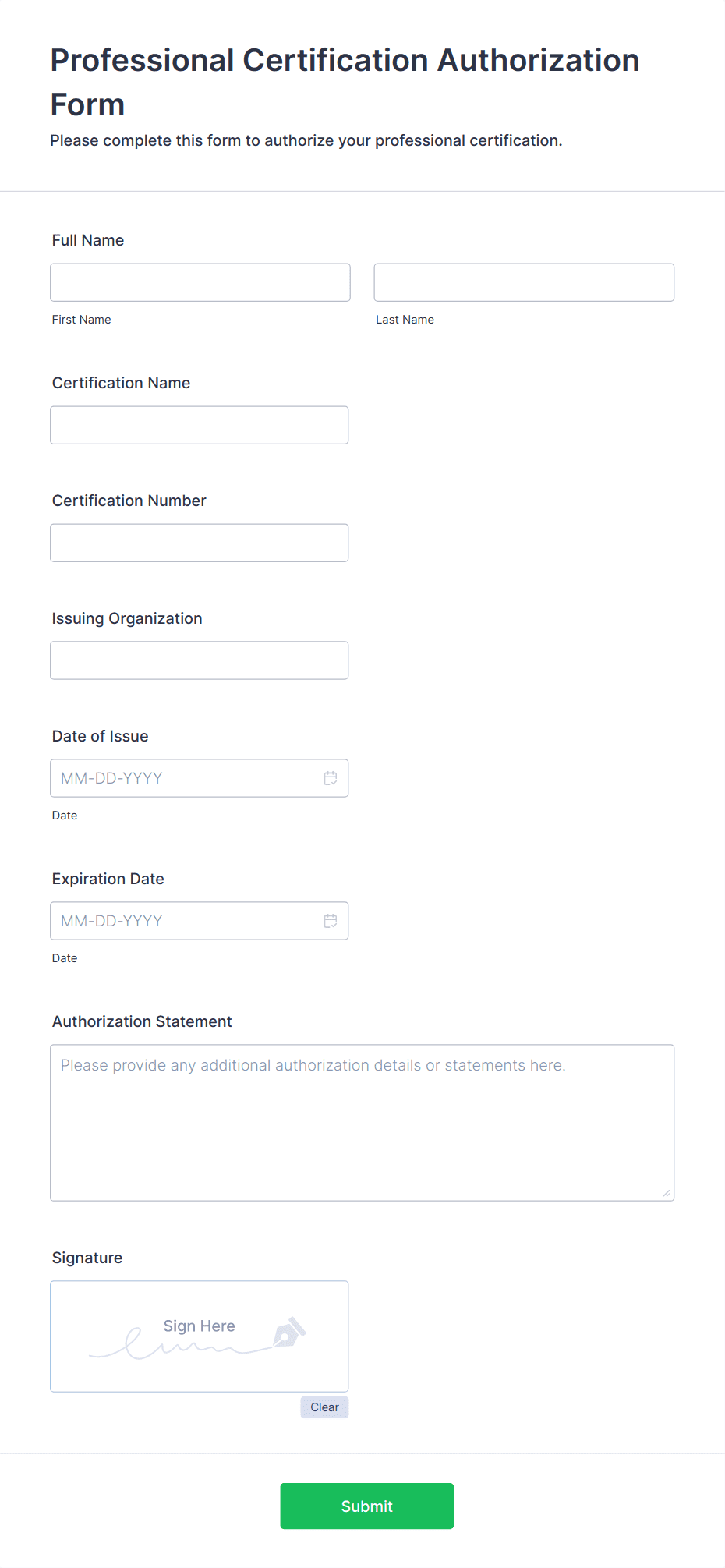Grab the resize handle of Authorization Statement box

666,1193
